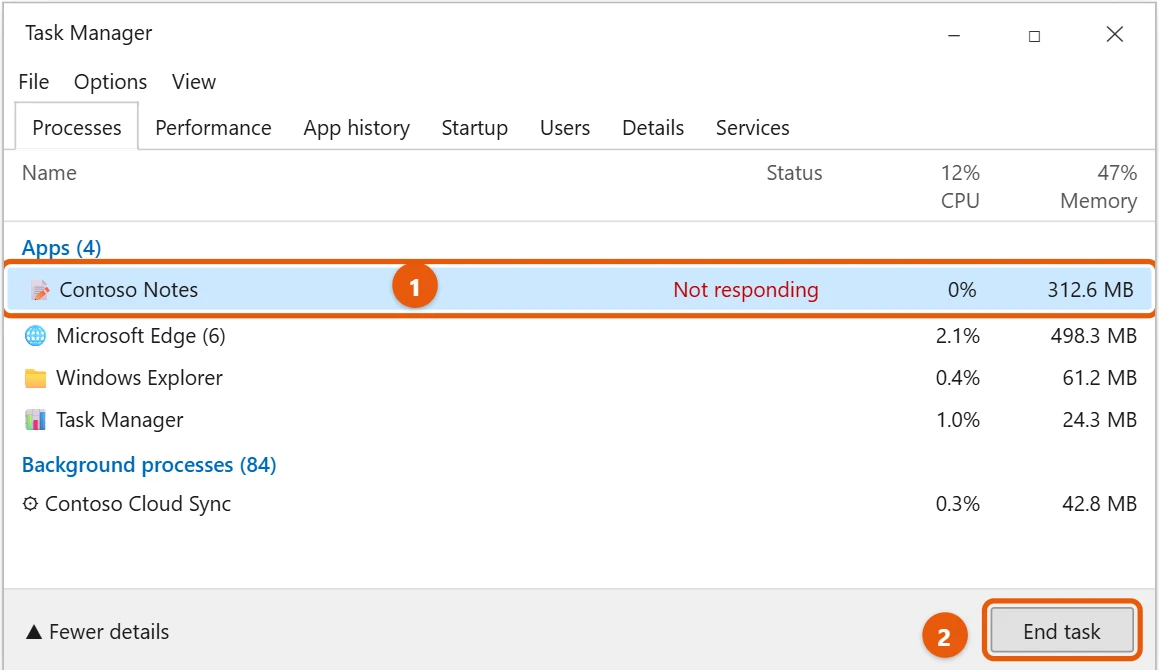Image resolution: width=1159 pixels, height=670 pixels.
Task: Sort by the Name column header
Action: click(x=50, y=172)
